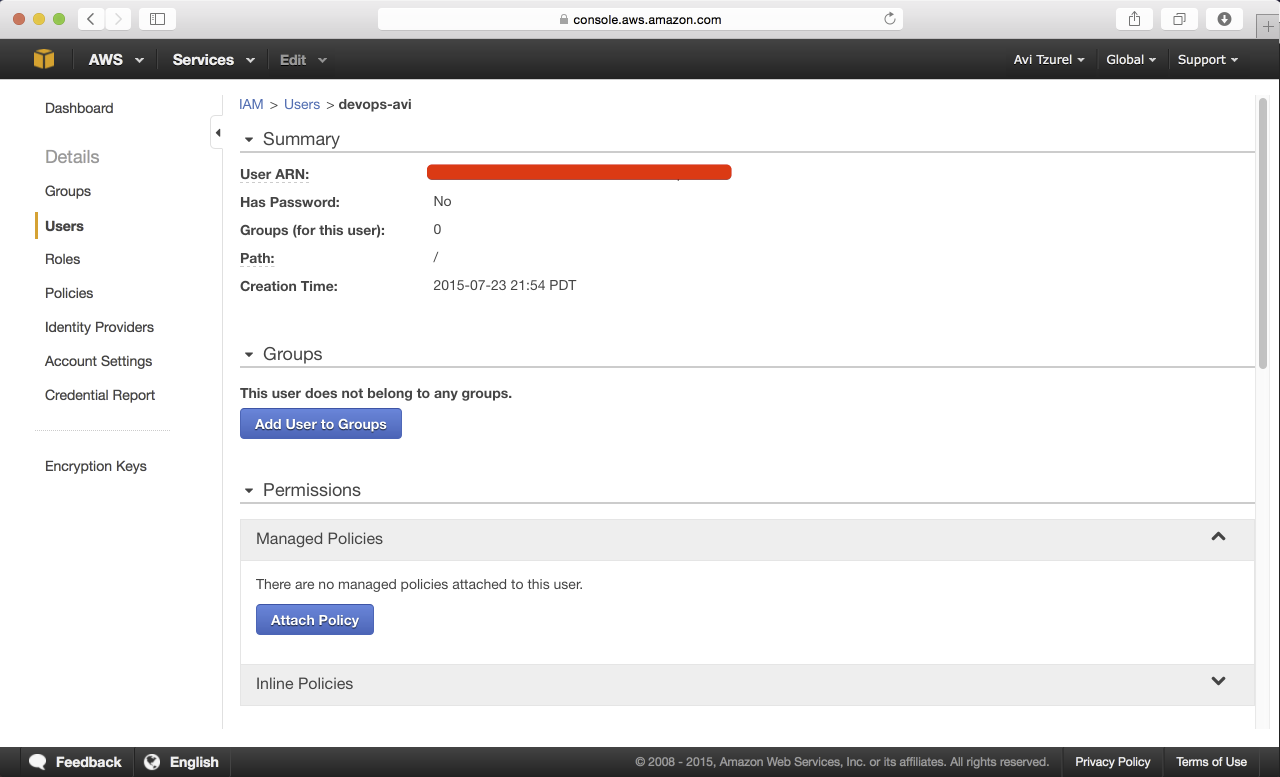Click the Safari address bar
Image resolution: width=1280 pixels, height=777 pixels.
(x=640, y=19)
